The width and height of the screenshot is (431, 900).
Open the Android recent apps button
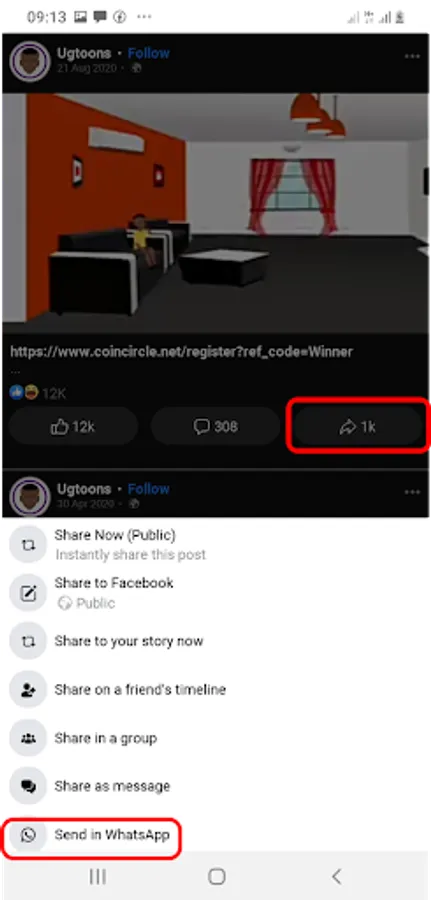(x=98, y=876)
